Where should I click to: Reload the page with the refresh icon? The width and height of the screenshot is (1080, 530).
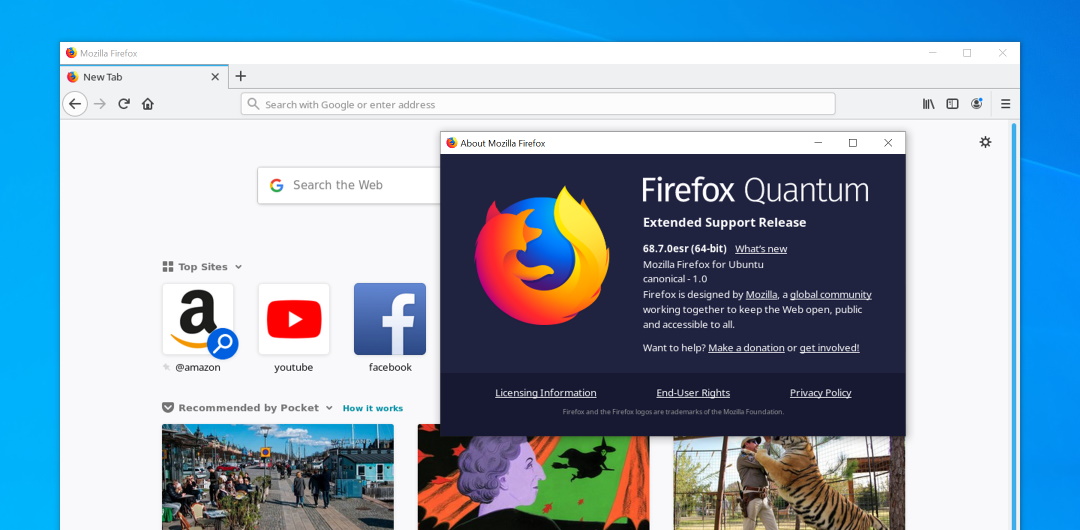coord(124,104)
